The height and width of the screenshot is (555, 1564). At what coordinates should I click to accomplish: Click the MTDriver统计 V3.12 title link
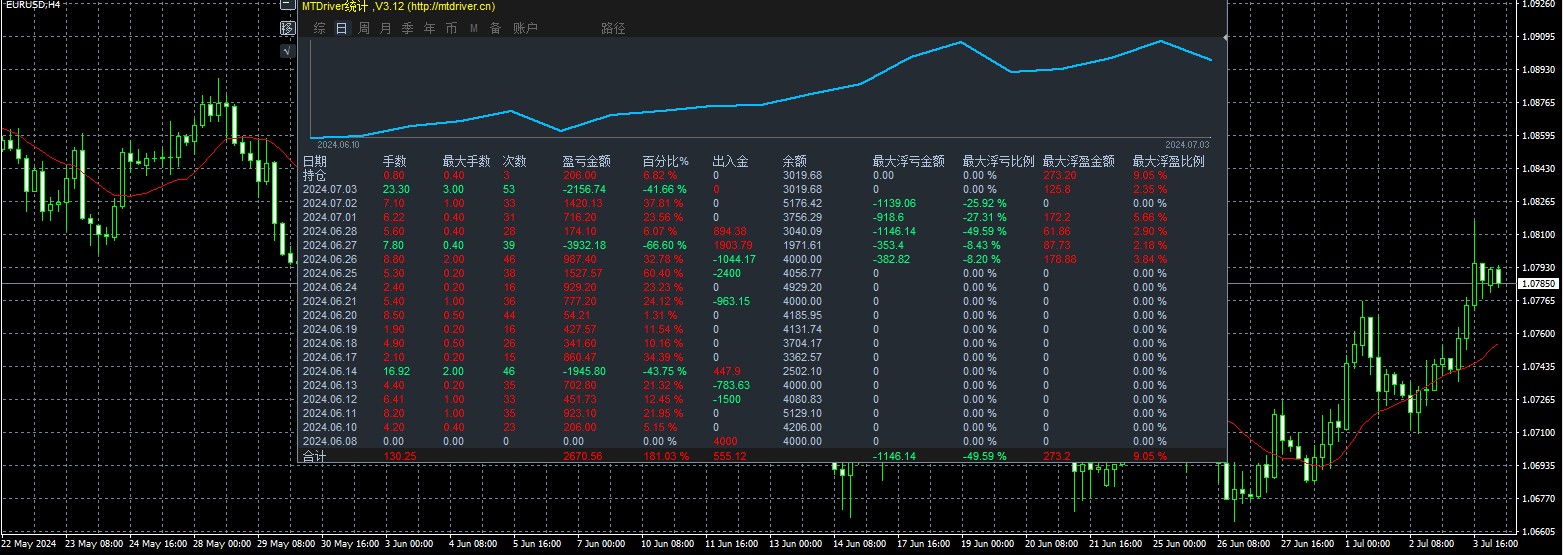(x=398, y=6)
